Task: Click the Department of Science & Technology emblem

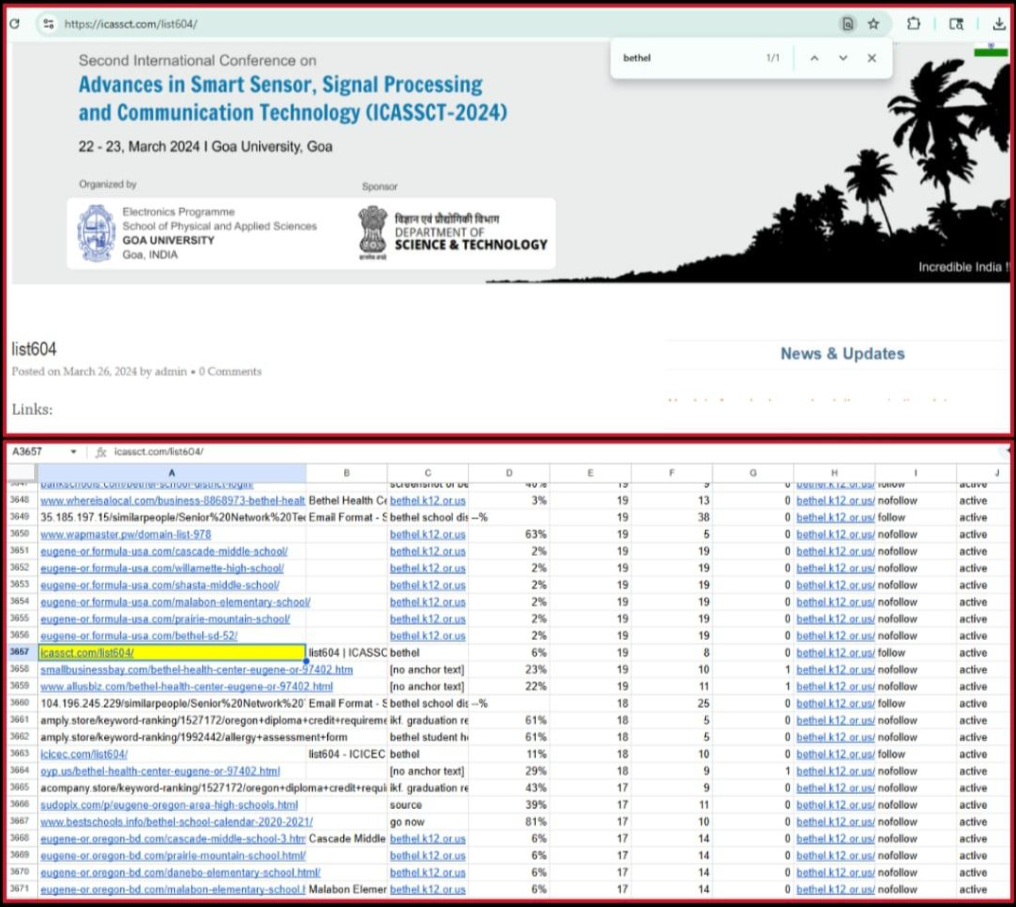Action: (x=373, y=233)
